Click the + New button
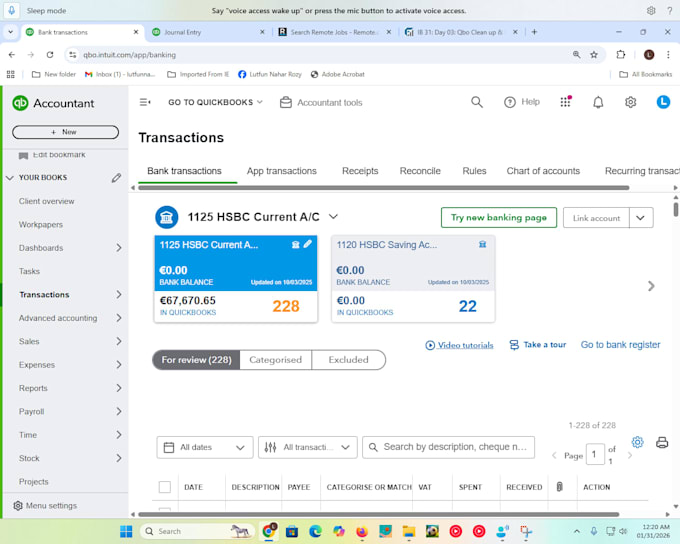The image size is (680, 544). coord(65,132)
